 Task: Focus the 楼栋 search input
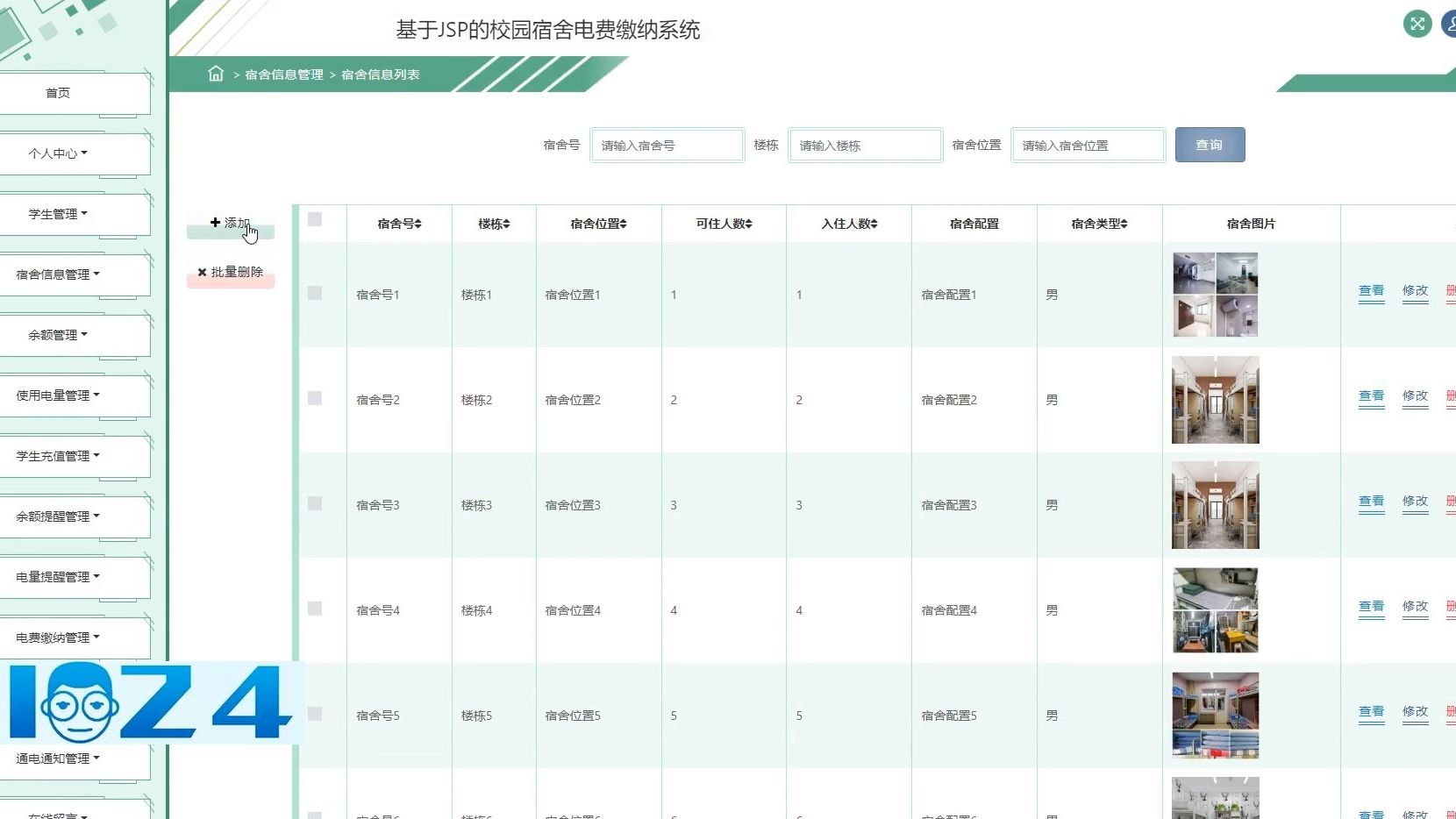865,145
